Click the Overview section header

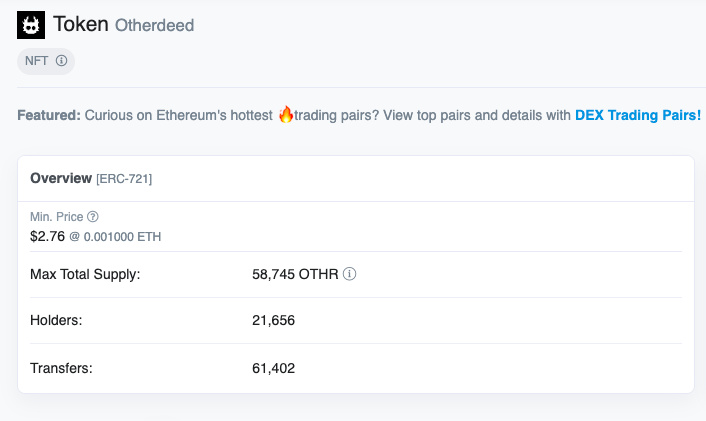pos(61,178)
